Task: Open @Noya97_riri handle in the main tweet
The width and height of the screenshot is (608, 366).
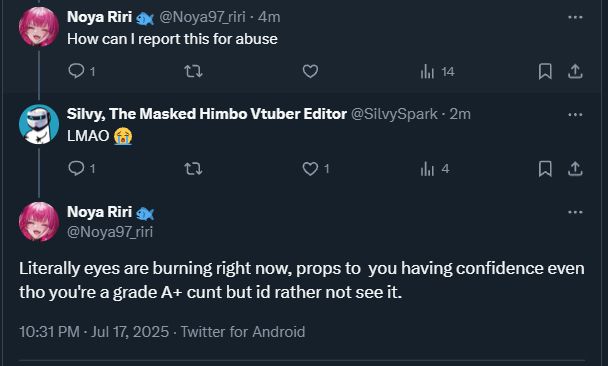Action: 110,232
